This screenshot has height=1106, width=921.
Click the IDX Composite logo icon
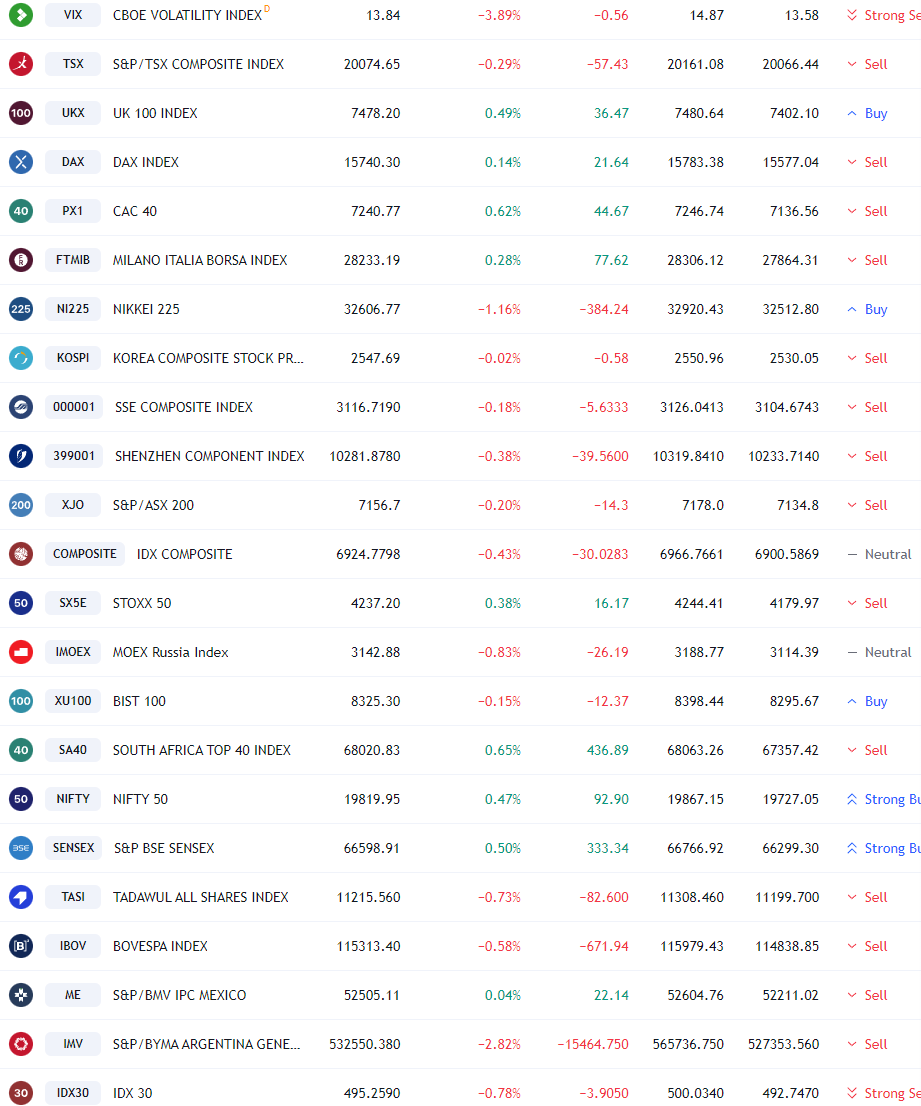click(21, 554)
